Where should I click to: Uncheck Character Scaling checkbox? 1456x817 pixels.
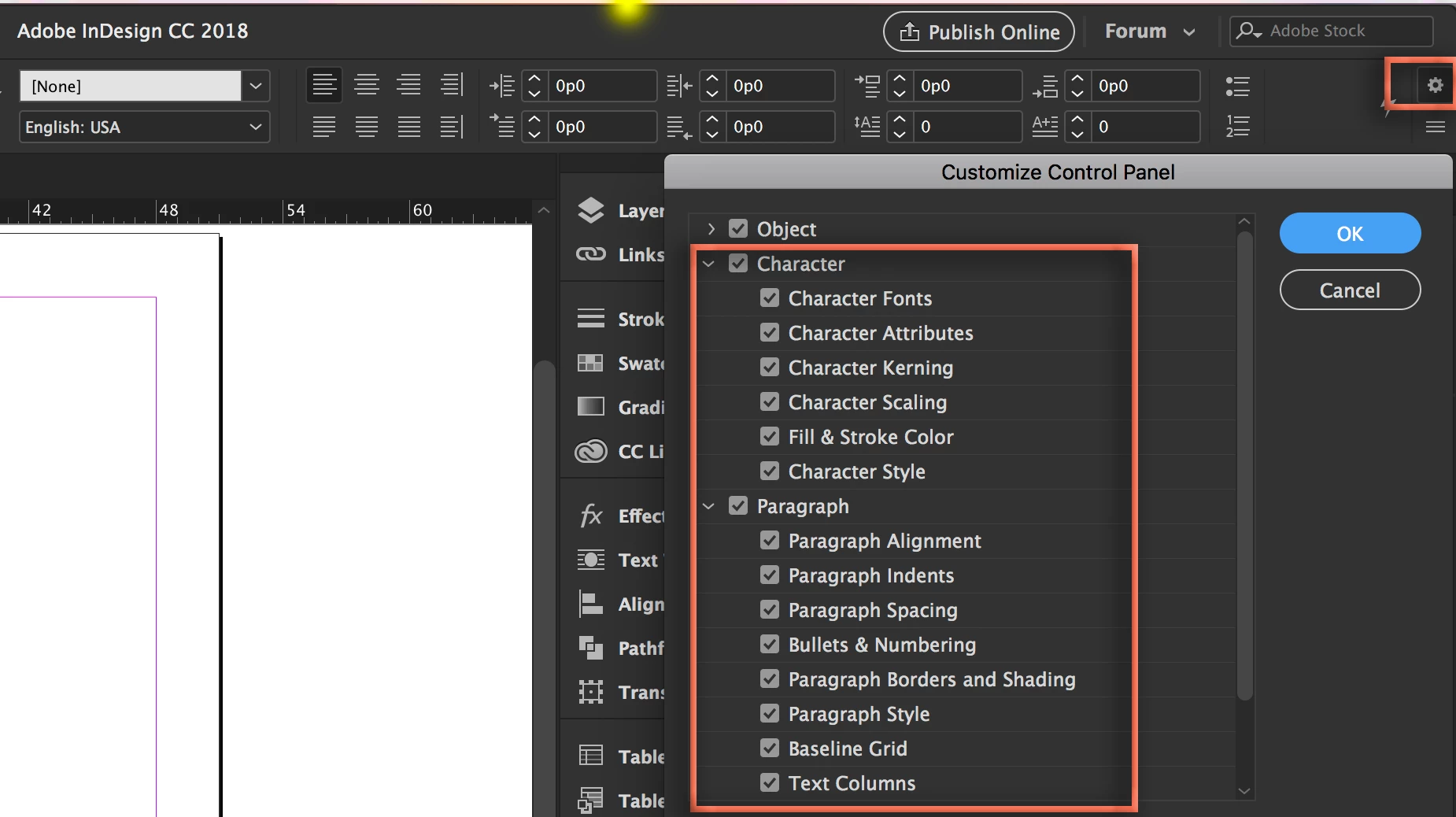pyautogui.click(x=770, y=402)
